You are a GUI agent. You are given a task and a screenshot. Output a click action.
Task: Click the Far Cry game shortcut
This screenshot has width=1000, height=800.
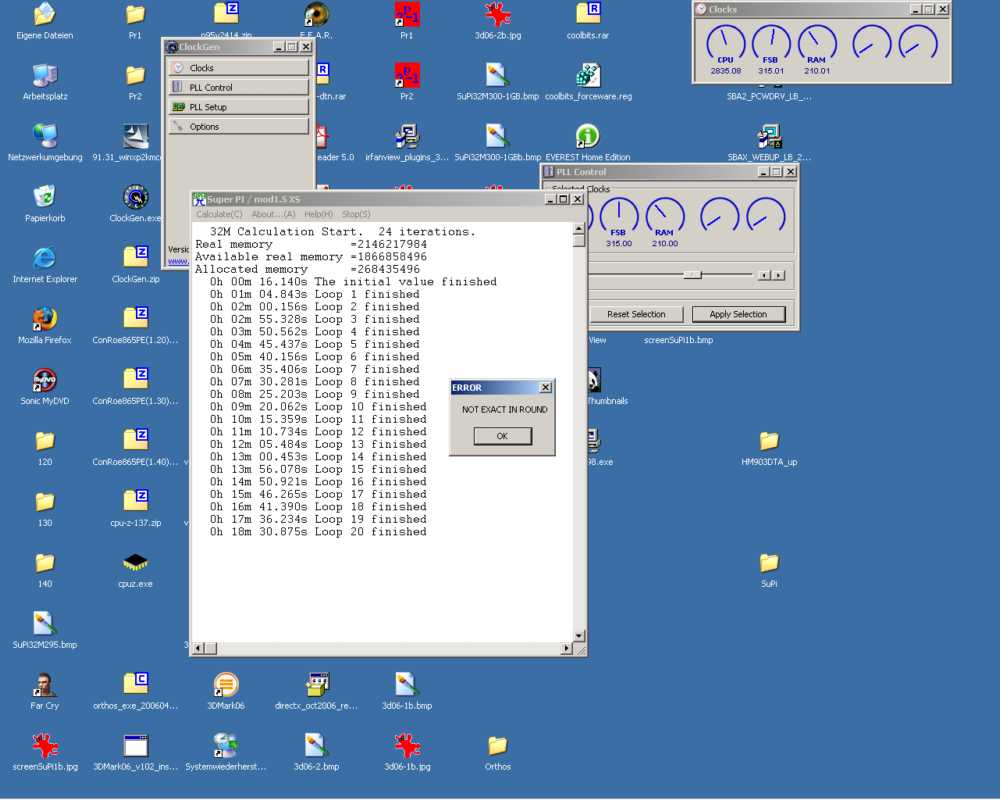point(44,684)
